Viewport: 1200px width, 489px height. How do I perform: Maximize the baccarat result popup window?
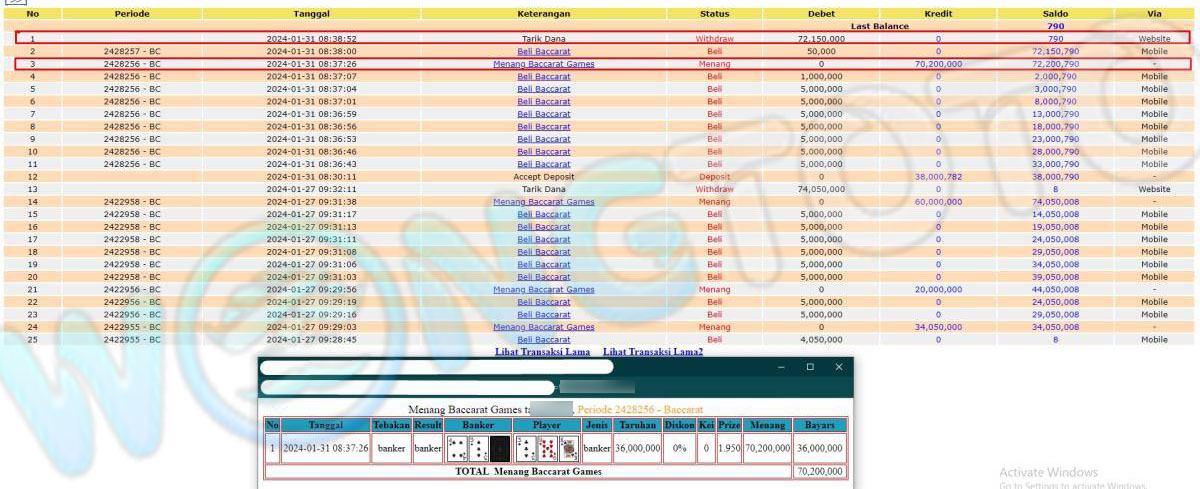(x=810, y=367)
